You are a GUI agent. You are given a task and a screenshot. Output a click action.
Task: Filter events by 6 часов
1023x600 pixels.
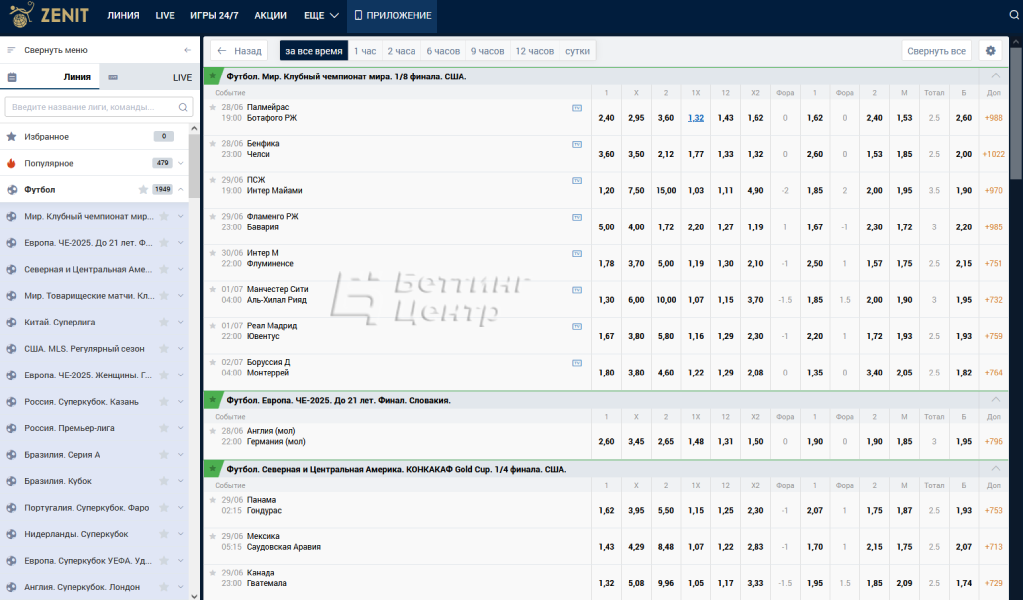click(x=443, y=51)
